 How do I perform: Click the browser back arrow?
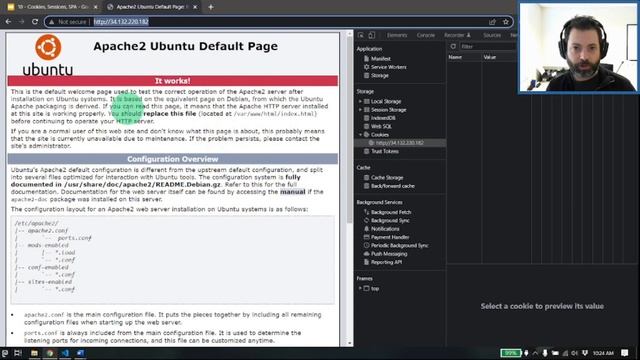[8, 22]
